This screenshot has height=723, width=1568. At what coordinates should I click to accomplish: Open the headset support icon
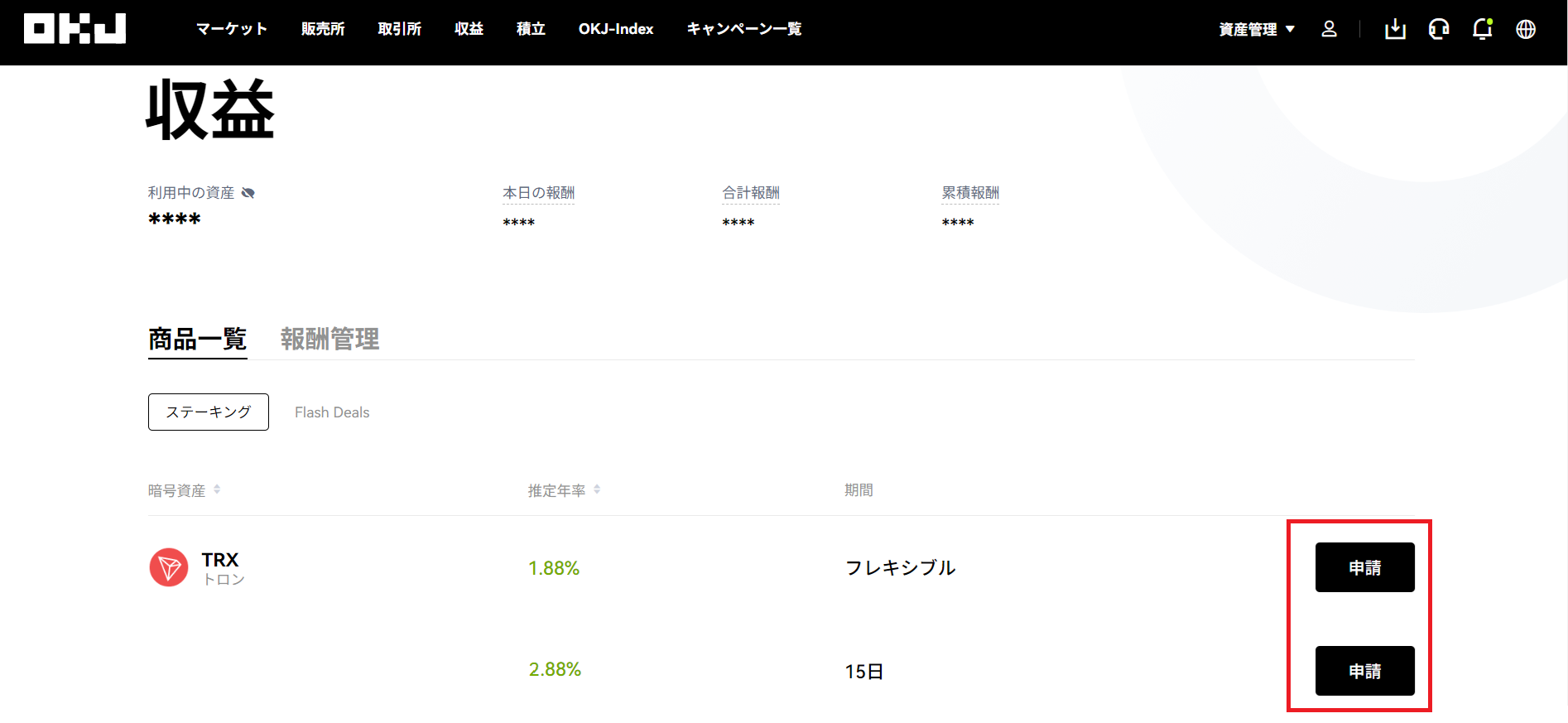pos(1439,29)
